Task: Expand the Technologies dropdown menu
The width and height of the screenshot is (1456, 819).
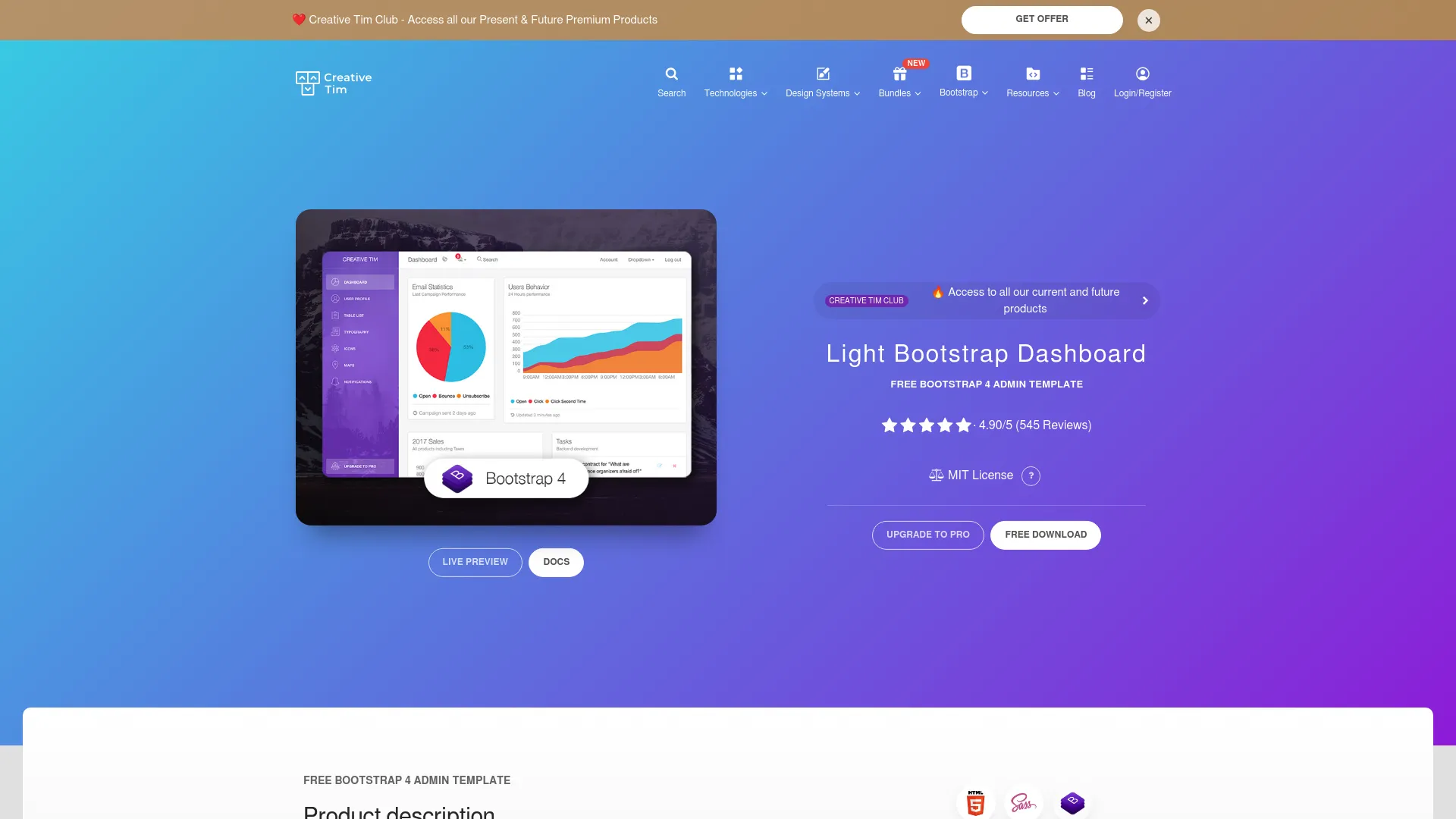Action: tap(735, 82)
